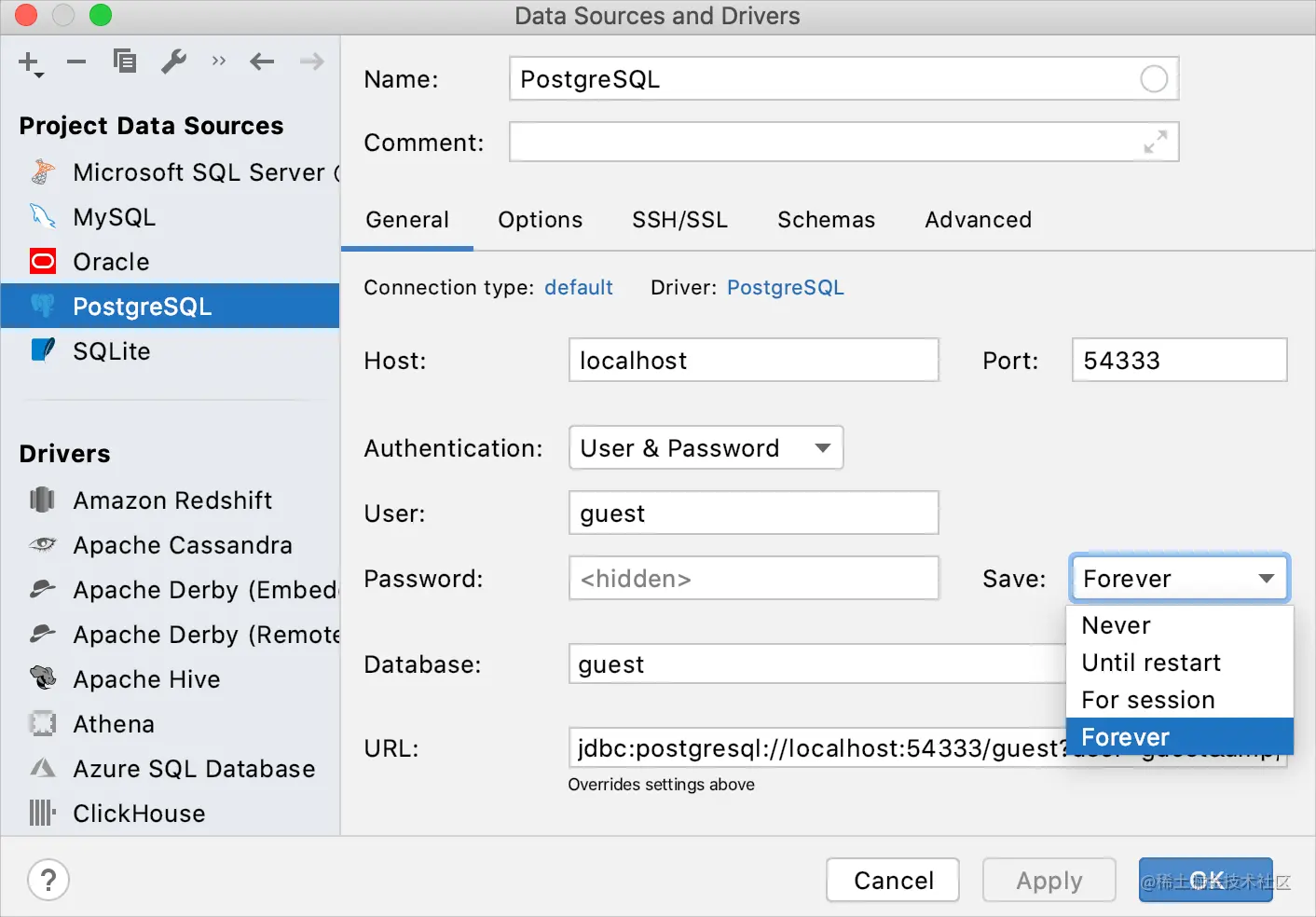Choose Forever option in list
The height and width of the screenshot is (917, 1316).
click(x=1180, y=737)
